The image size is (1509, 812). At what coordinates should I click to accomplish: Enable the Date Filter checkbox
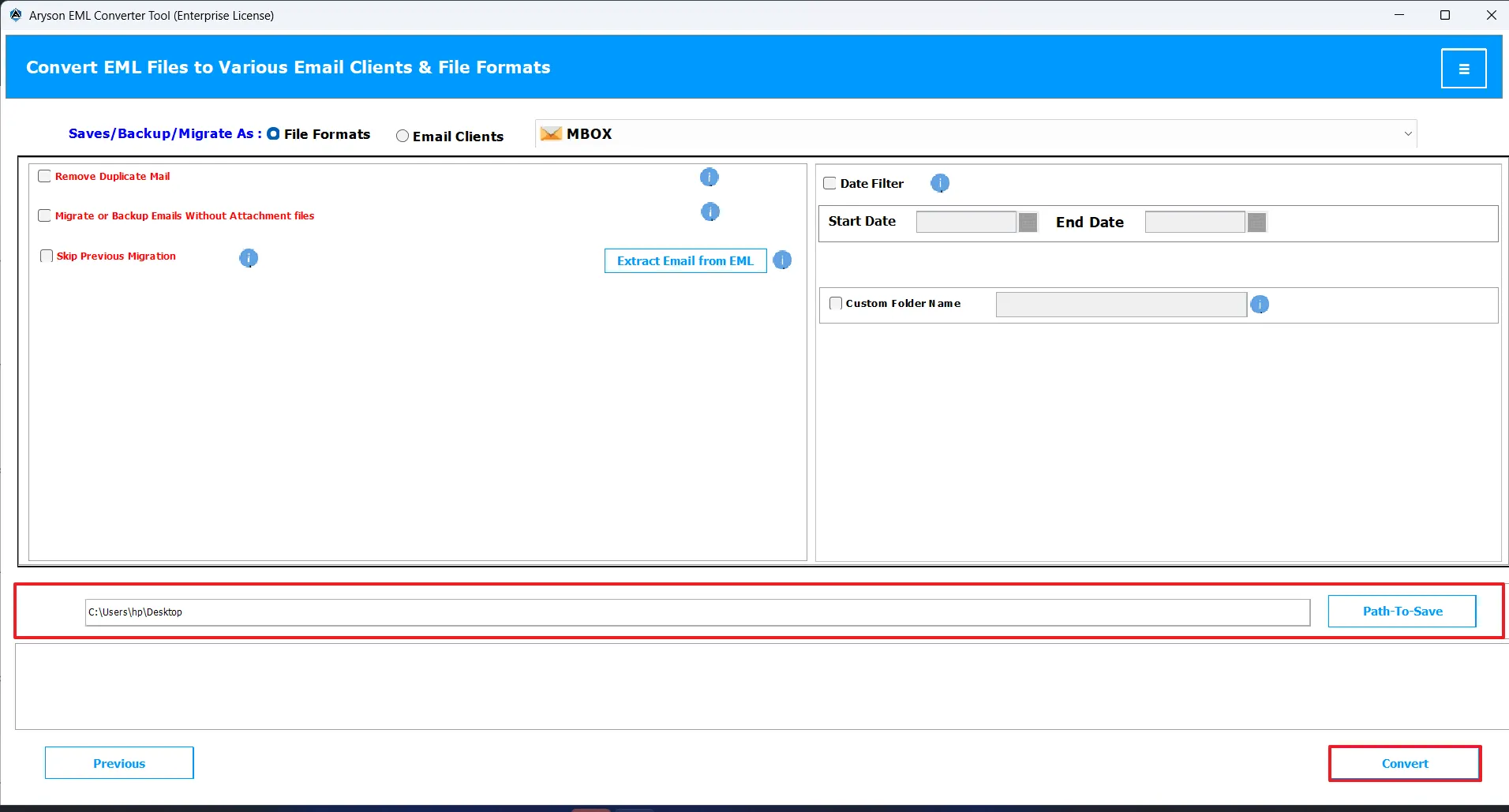coord(829,183)
